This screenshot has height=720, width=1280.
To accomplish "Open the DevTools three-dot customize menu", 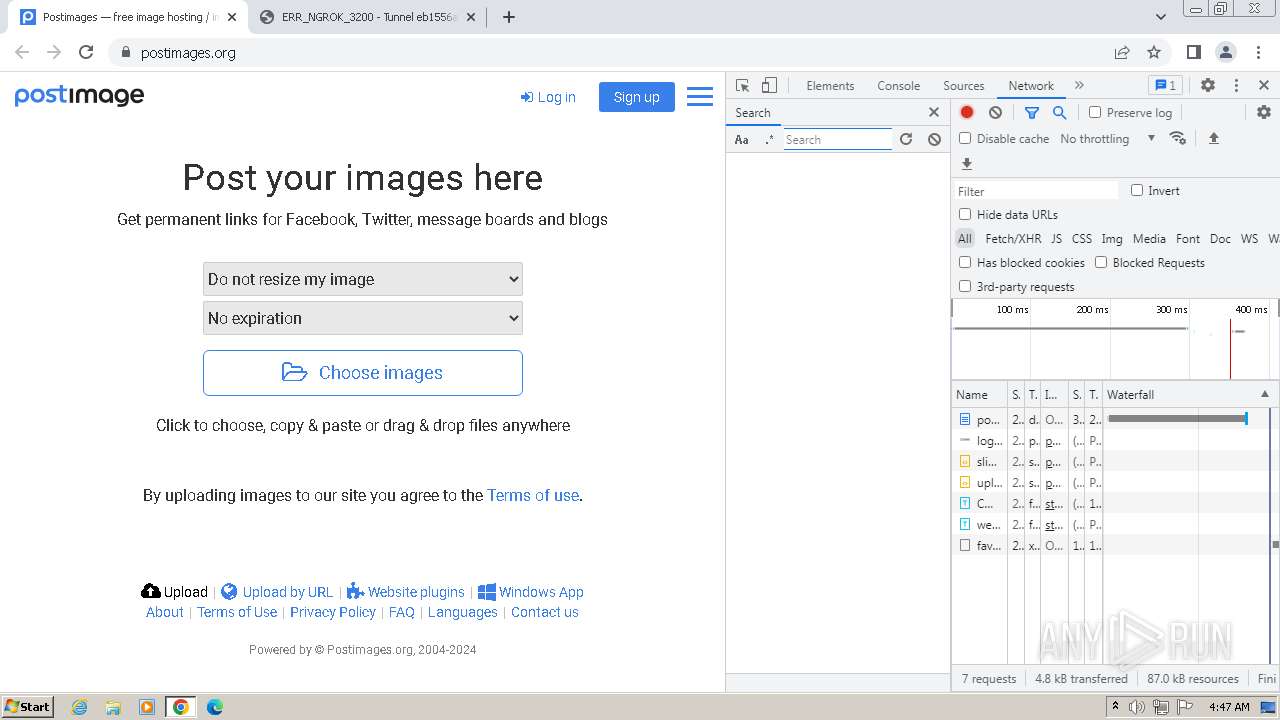I will 1236,86.
